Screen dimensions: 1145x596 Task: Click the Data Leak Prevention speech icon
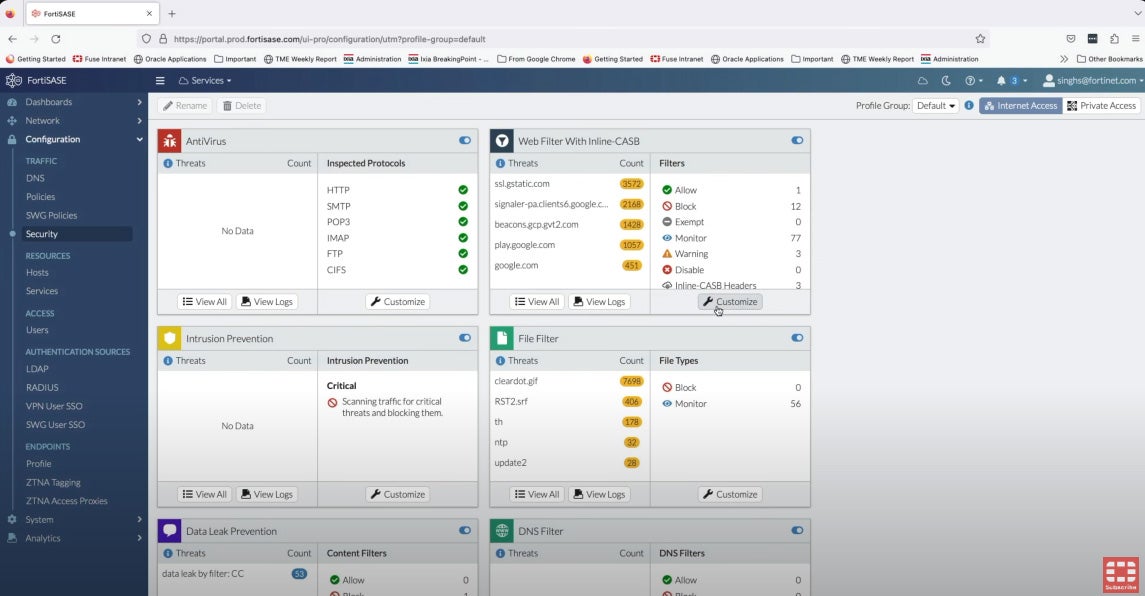tap(169, 531)
